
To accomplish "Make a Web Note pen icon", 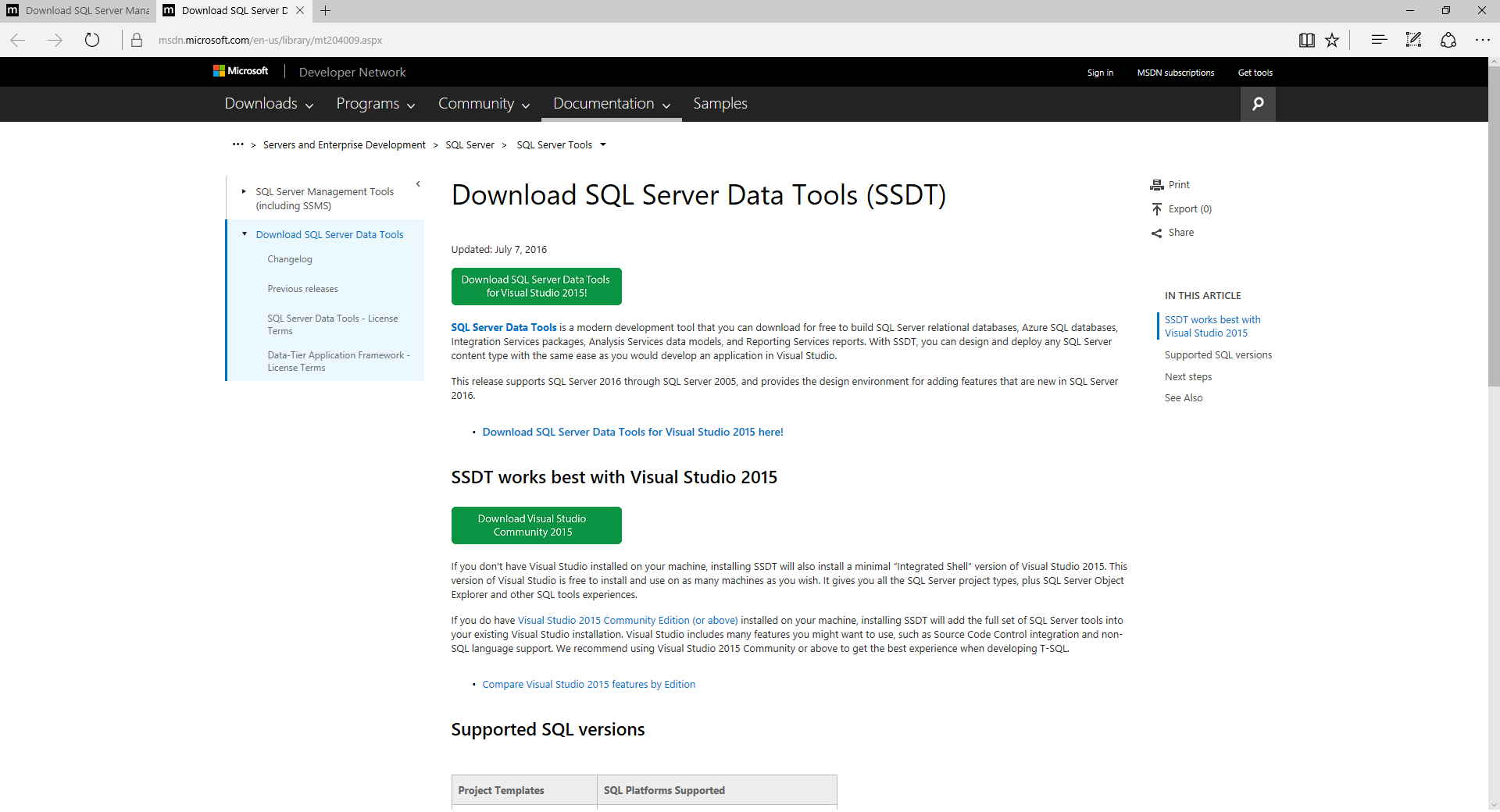I will (x=1413, y=40).
